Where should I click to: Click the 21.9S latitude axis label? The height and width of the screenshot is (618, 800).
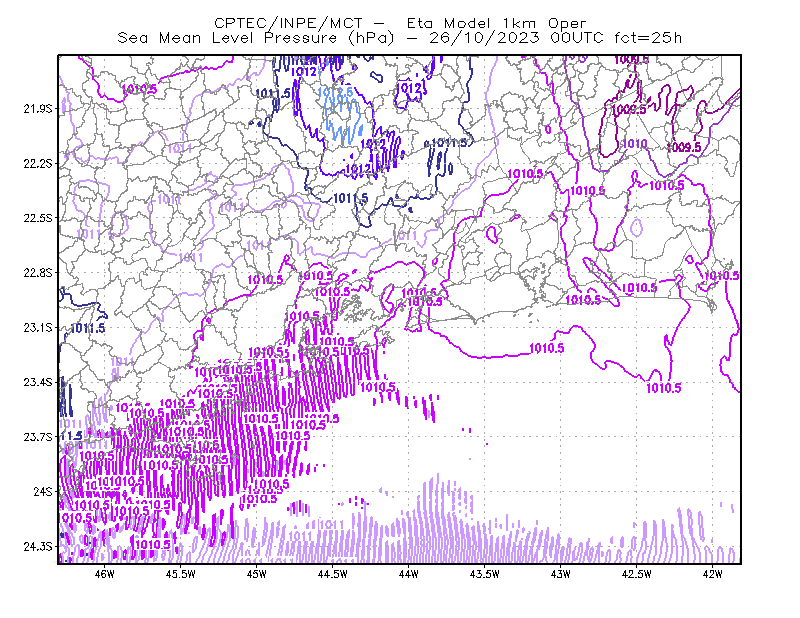(38, 109)
